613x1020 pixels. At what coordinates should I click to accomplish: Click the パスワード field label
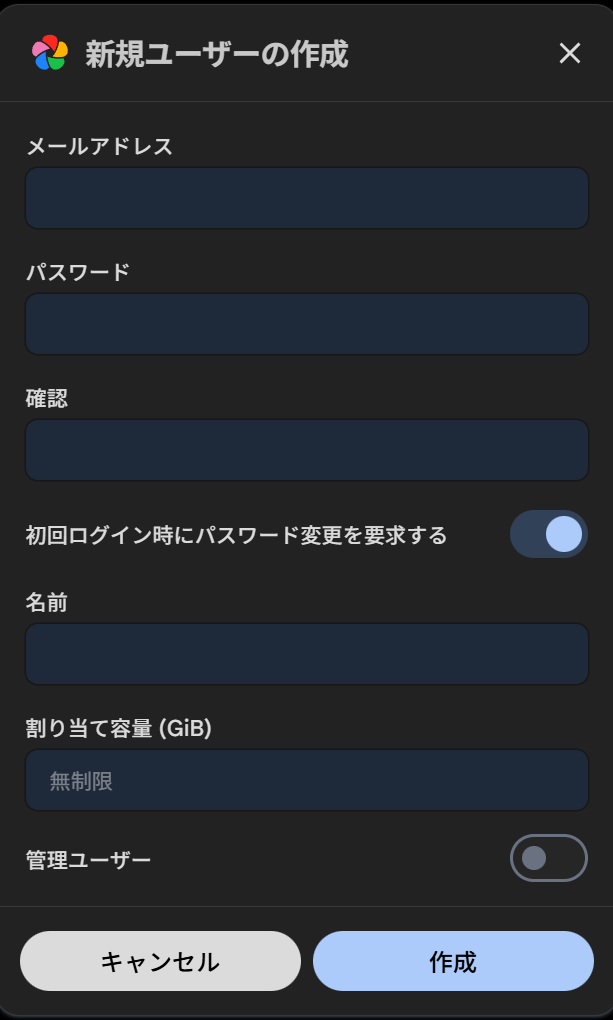[78, 272]
